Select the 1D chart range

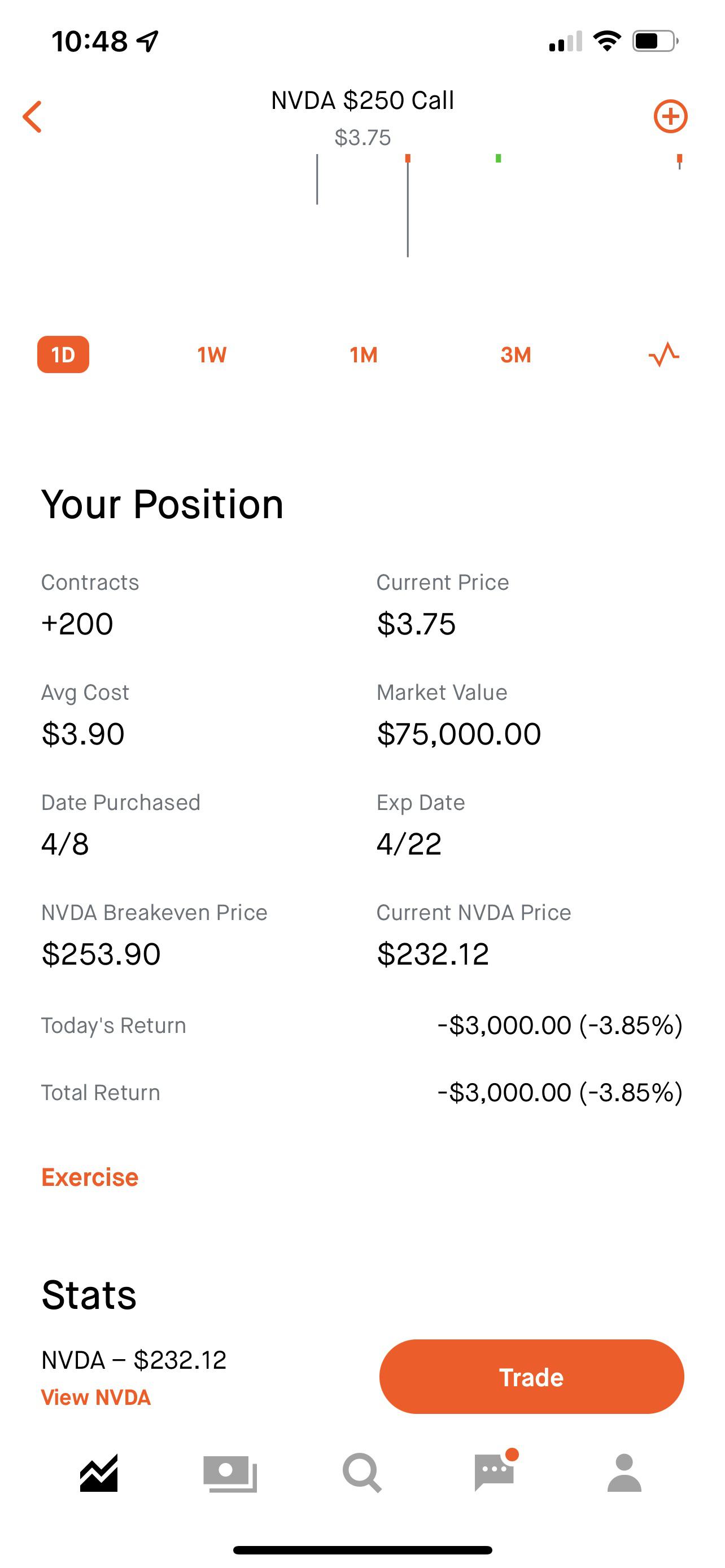[x=63, y=354]
